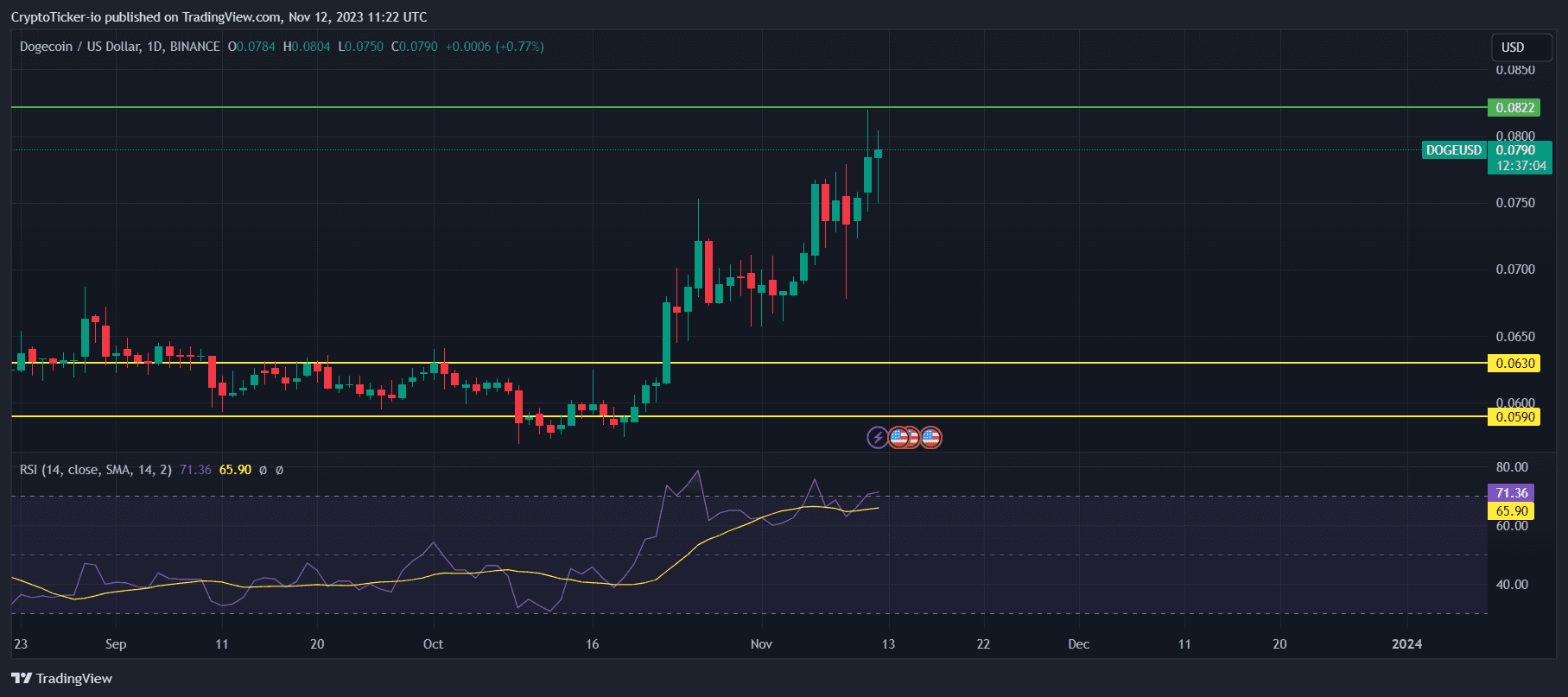This screenshot has height=697, width=1568.
Task: Click the open value O0.0784
Action: [x=251, y=47]
